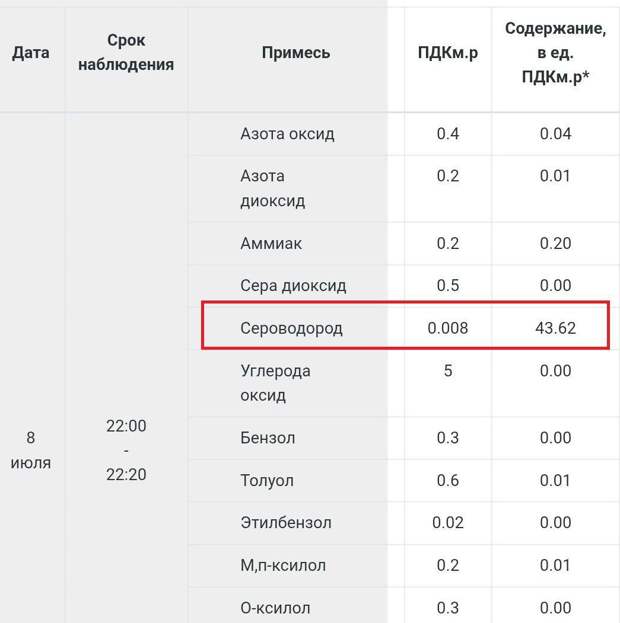Click the 8 июля date cell
This screenshot has width=620, height=623.
[x=31, y=450]
